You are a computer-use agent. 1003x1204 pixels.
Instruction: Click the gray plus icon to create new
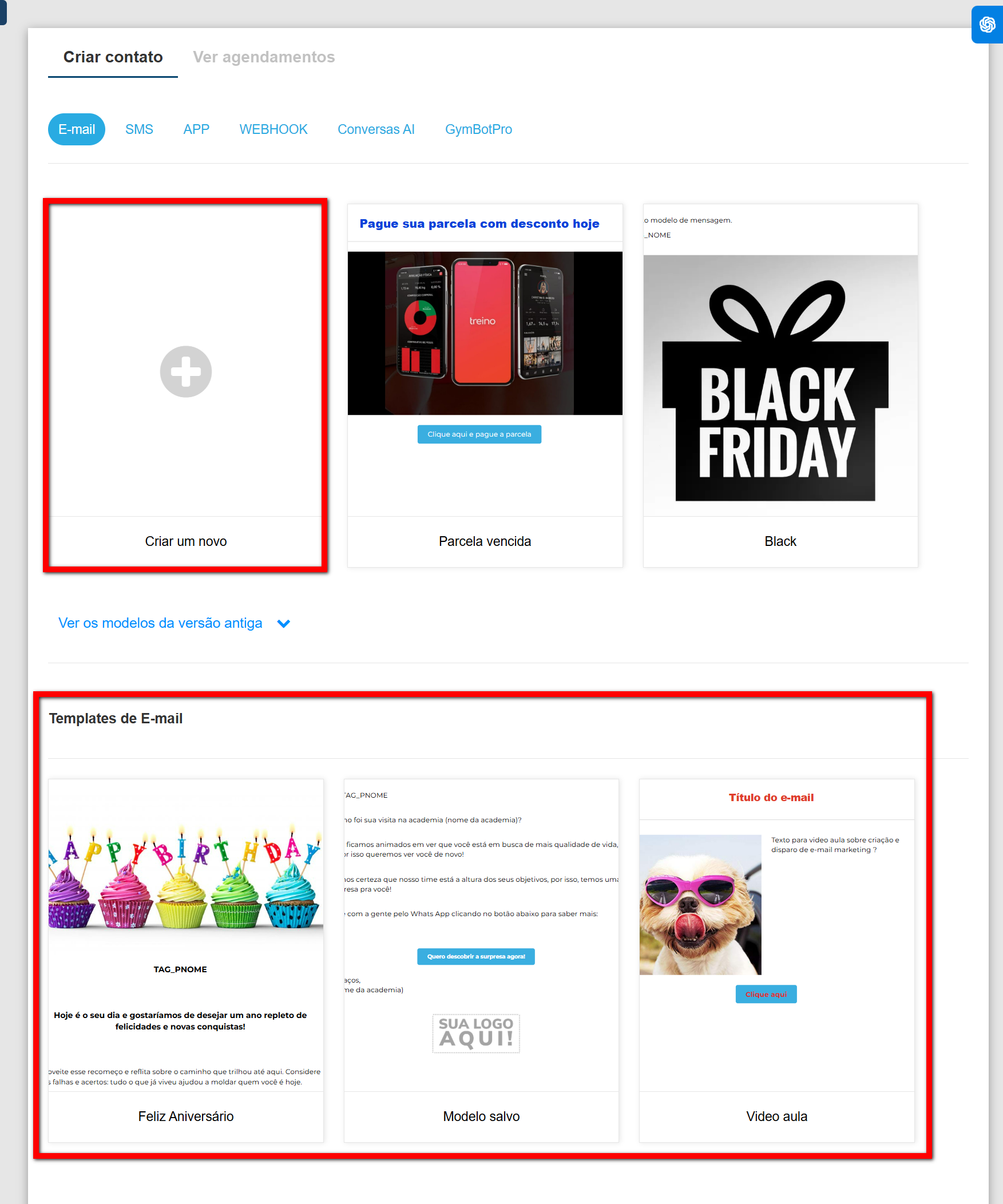pyautogui.click(x=186, y=371)
